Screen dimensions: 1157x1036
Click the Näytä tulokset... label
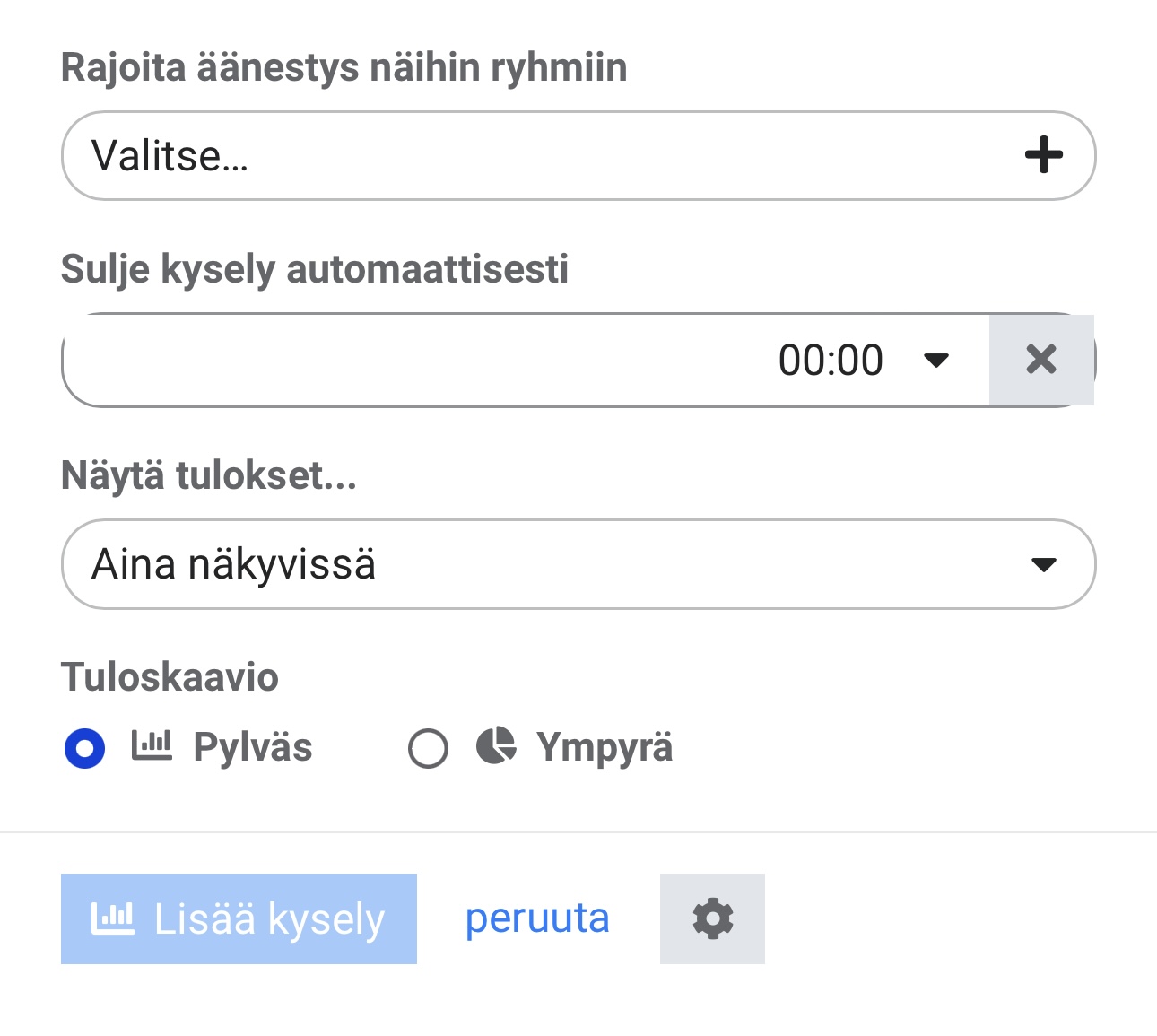(208, 475)
